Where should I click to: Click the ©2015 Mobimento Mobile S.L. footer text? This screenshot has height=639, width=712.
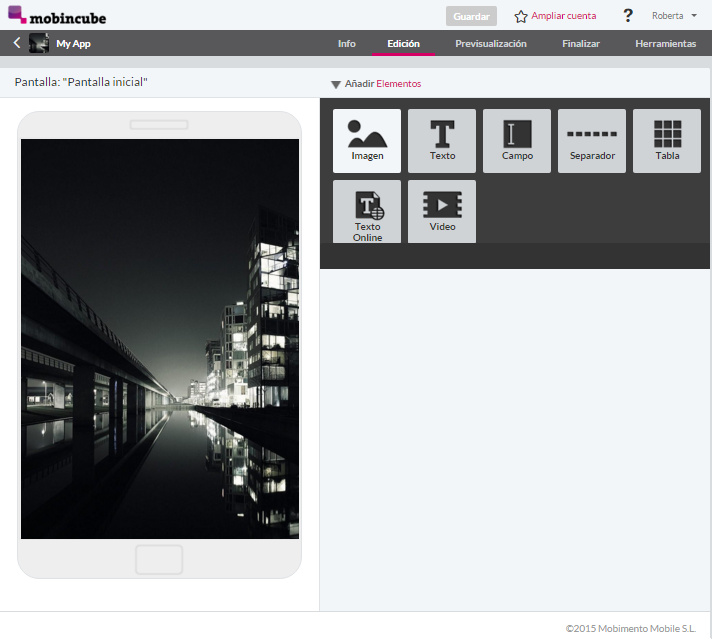pos(631,628)
